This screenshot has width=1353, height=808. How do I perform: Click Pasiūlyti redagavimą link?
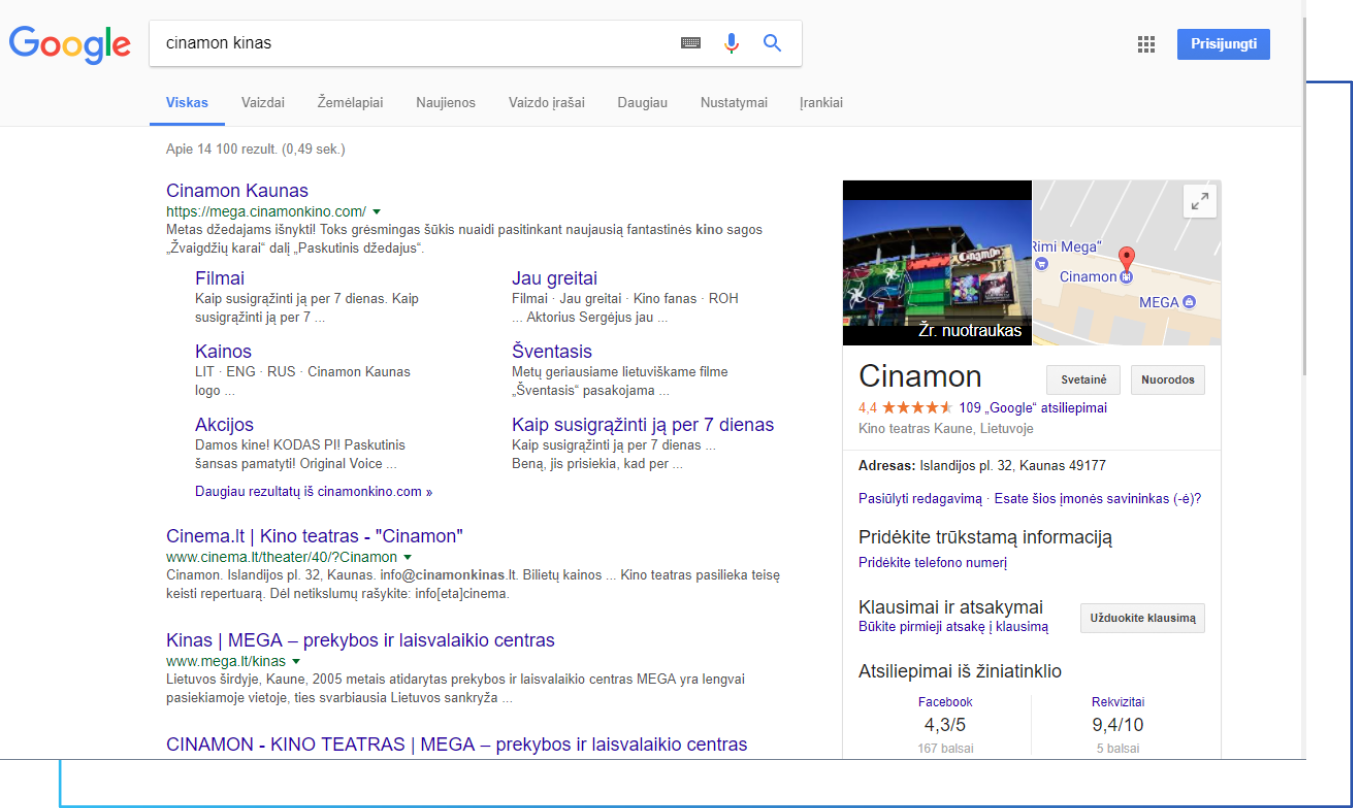920,498
